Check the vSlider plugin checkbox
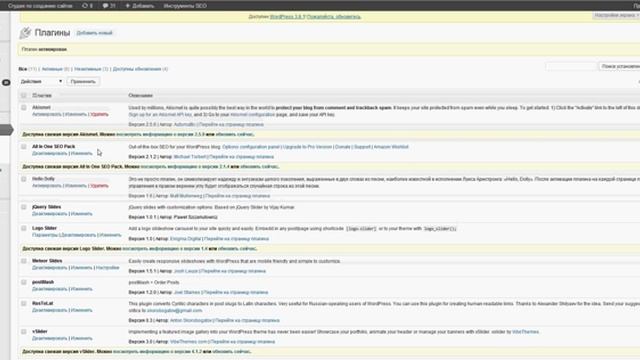This screenshot has width=640, height=360. (24, 331)
